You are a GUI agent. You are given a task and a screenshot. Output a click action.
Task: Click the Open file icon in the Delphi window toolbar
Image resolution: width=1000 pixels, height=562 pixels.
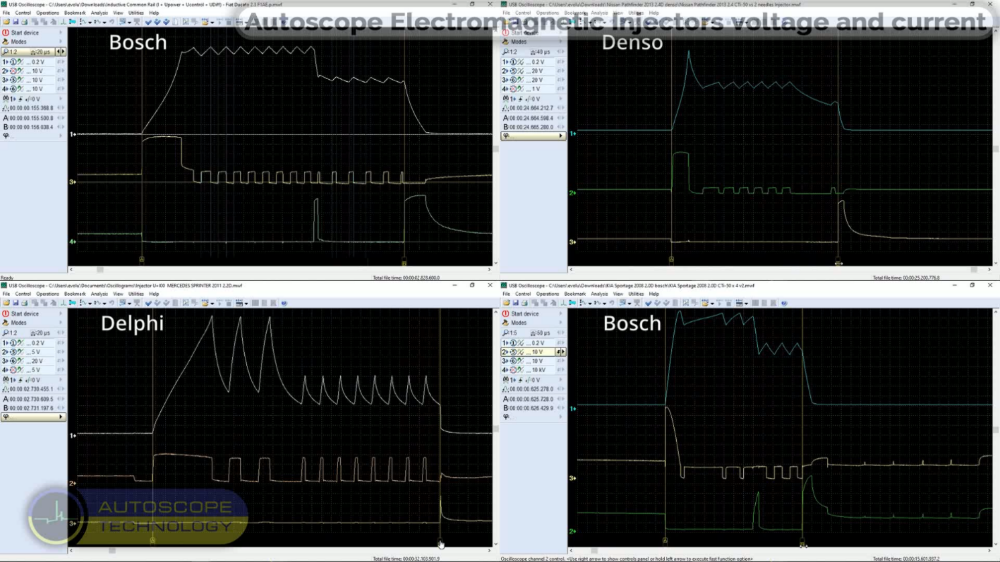click(5, 302)
